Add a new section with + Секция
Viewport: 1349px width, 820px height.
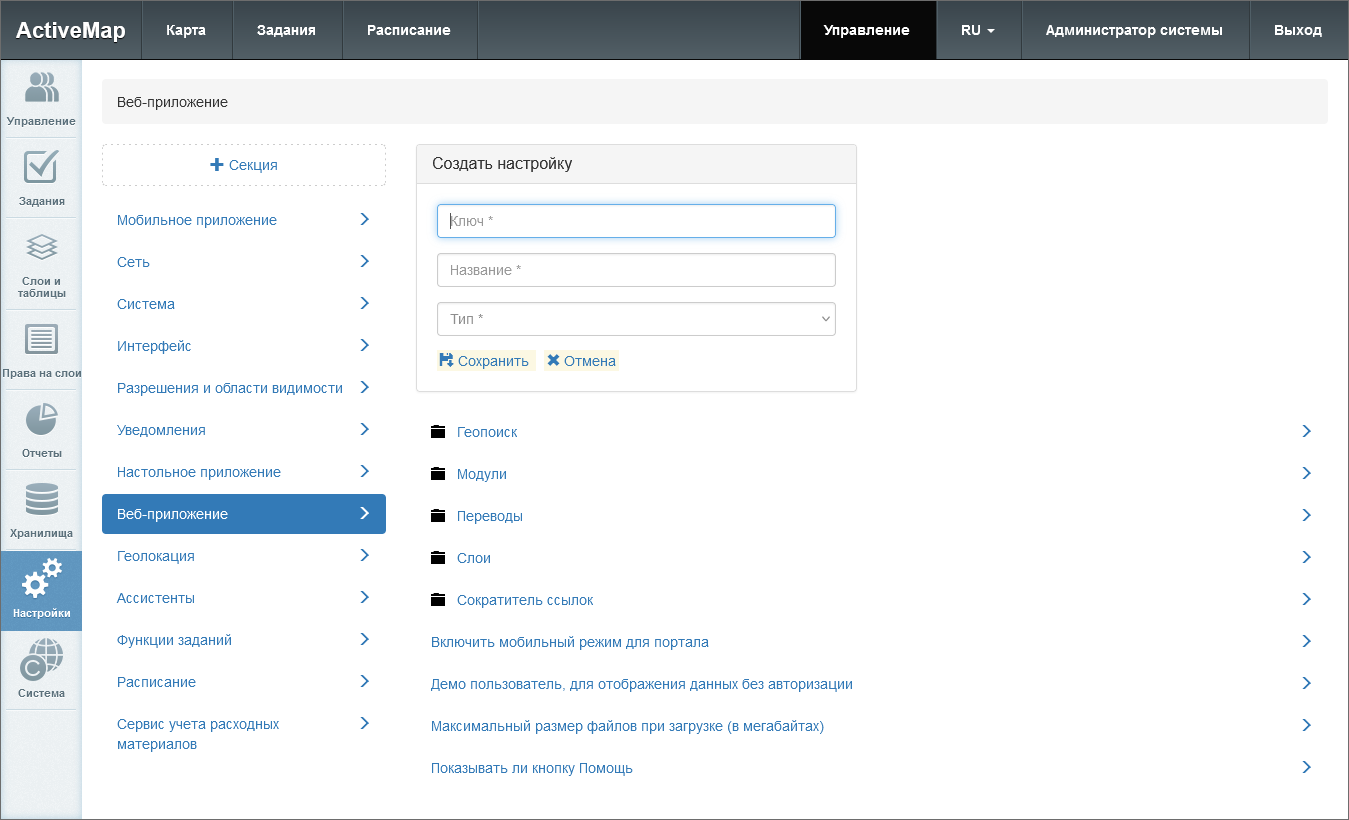[x=244, y=165]
